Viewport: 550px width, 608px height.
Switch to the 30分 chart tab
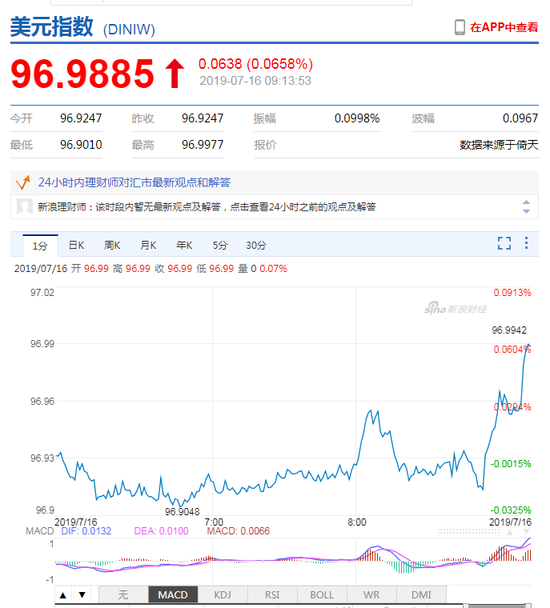256,245
